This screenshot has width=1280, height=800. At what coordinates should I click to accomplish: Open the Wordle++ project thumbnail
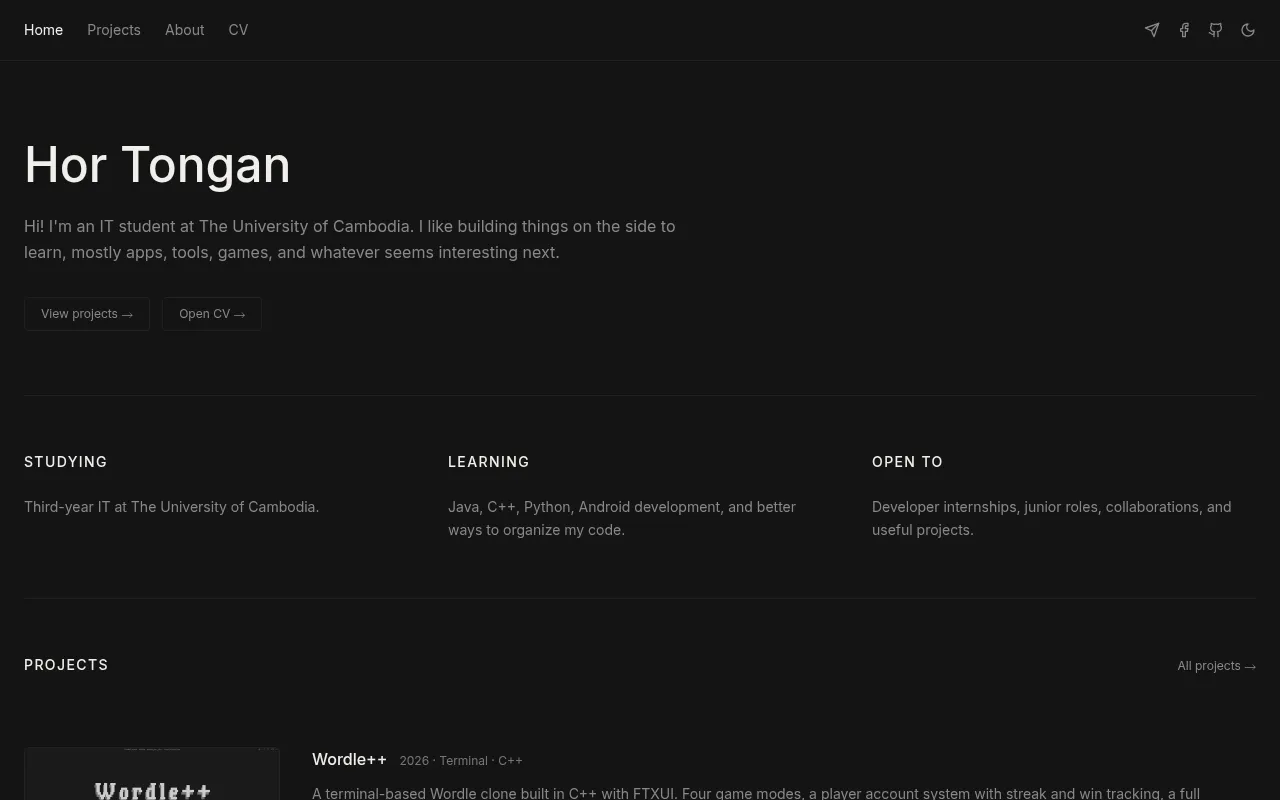[152, 774]
